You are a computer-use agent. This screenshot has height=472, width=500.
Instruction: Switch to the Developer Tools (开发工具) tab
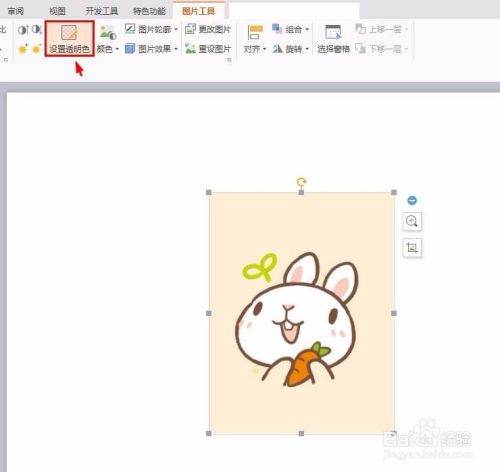(x=102, y=11)
